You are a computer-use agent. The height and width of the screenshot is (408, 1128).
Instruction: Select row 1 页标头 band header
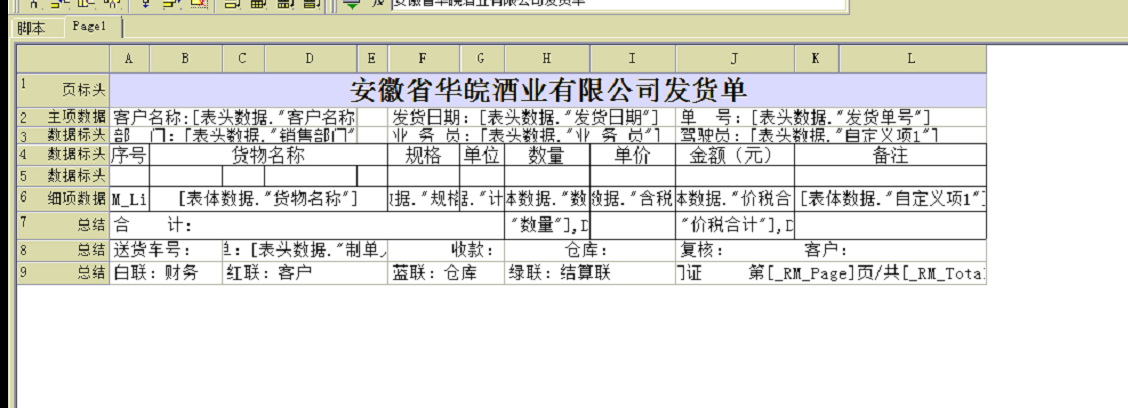(x=63, y=90)
